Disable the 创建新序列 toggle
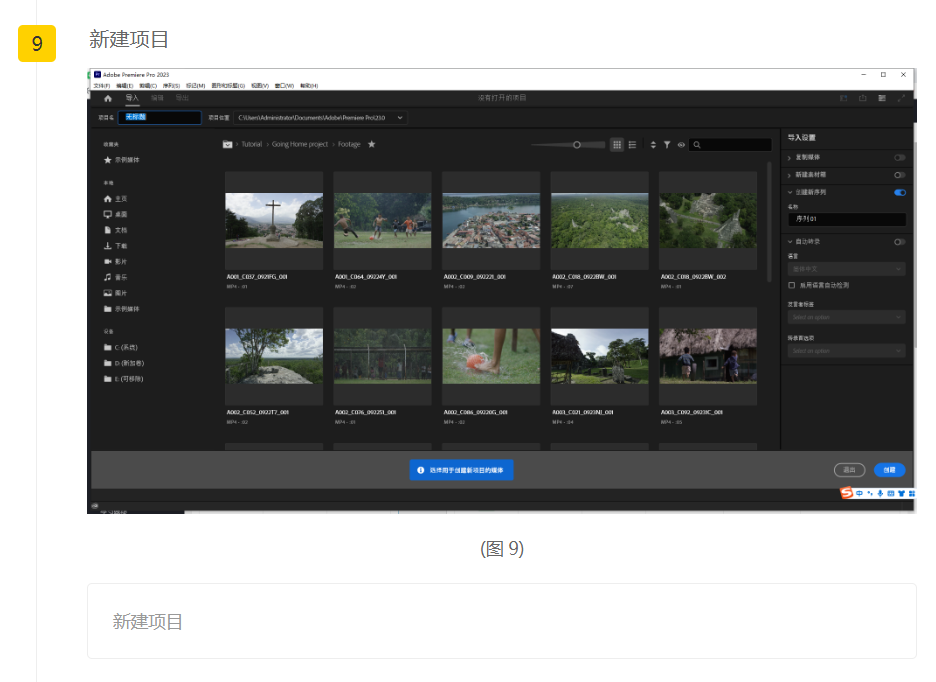The height and width of the screenshot is (682, 936). (x=900, y=192)
